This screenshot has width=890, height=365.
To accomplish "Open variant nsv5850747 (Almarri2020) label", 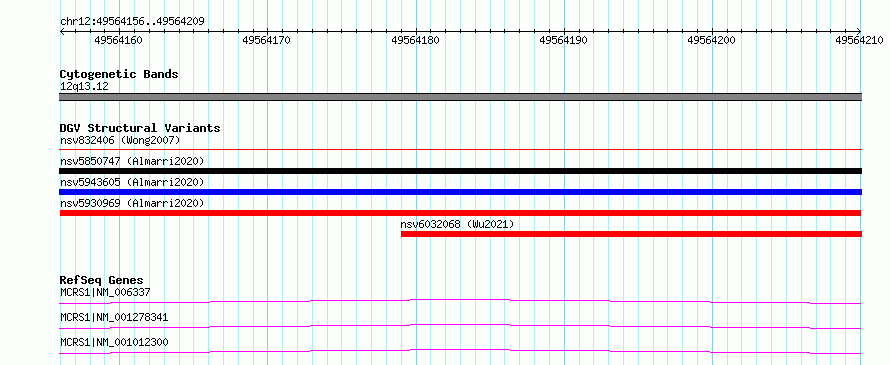I will tap(132, 161).
